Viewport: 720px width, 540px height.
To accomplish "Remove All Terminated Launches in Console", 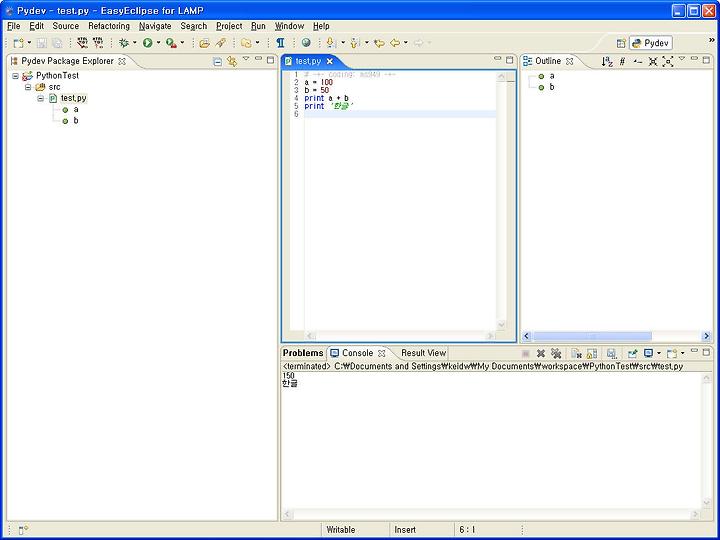I will (556, 353).
